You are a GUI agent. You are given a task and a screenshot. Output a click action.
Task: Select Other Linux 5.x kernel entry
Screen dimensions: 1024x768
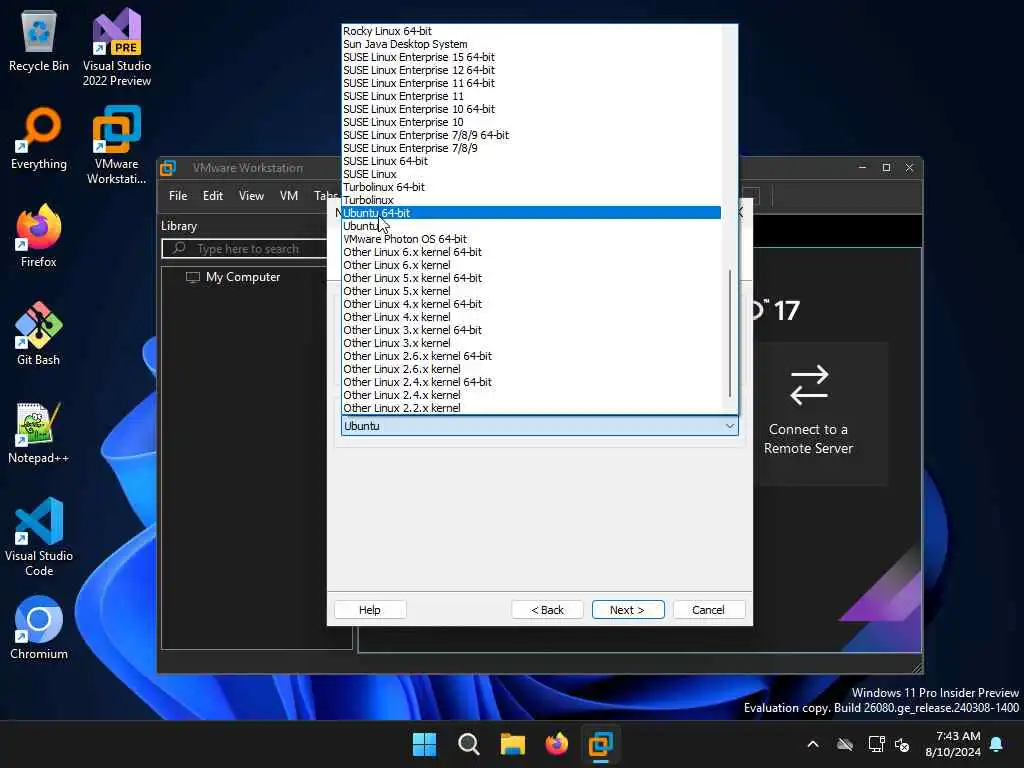coord(531,291)
